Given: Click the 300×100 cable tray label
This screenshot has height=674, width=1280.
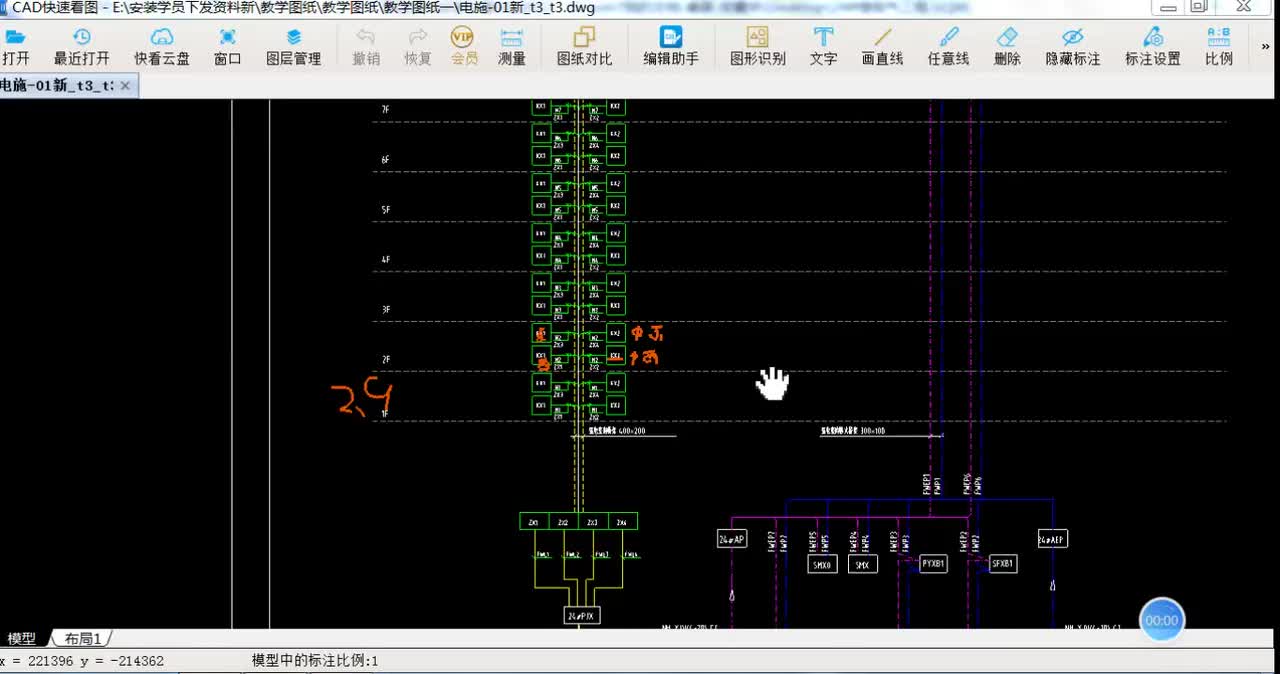Looking at the screenshot, I should 854,431.
